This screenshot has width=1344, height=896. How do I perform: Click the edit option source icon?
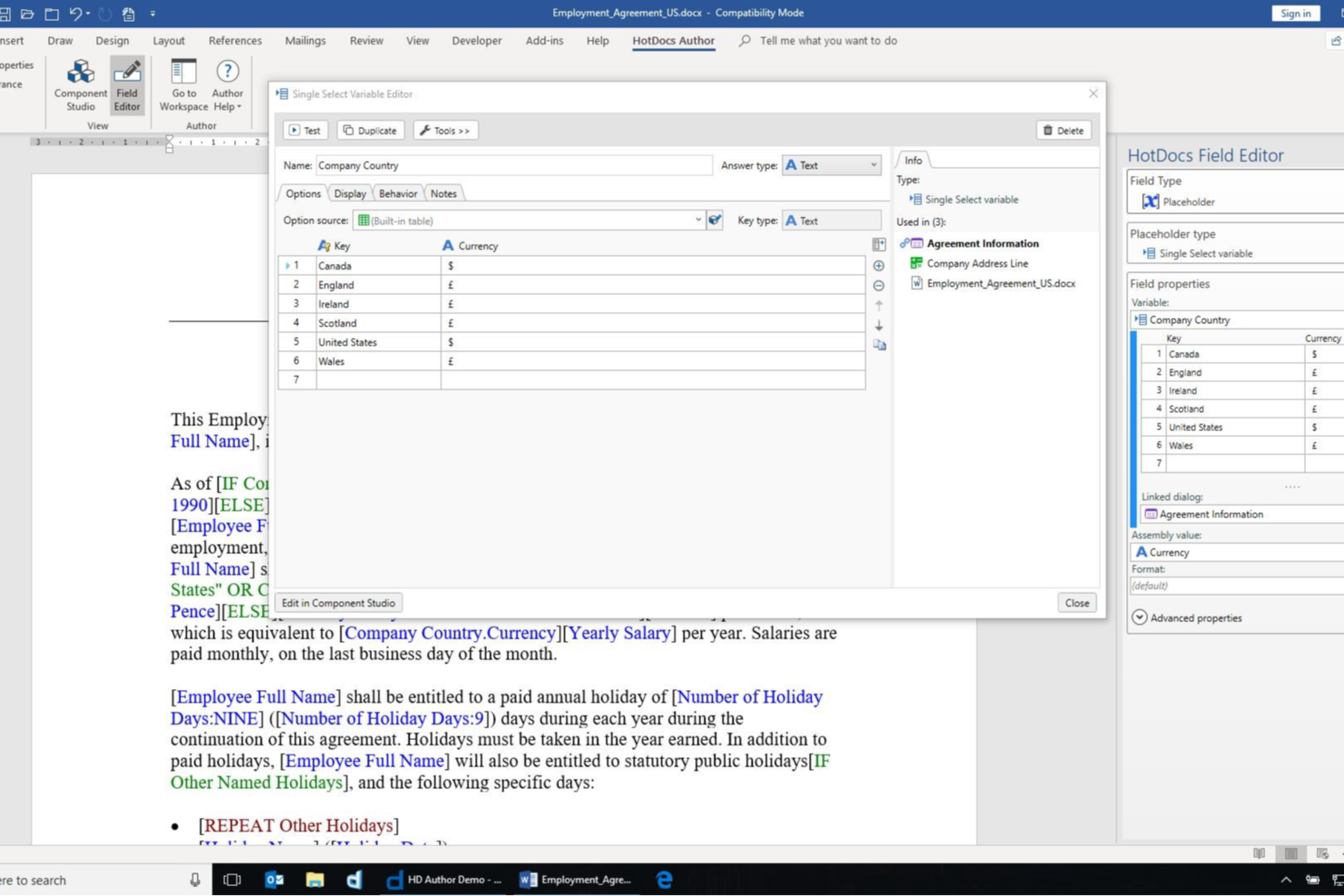(715, 221)
